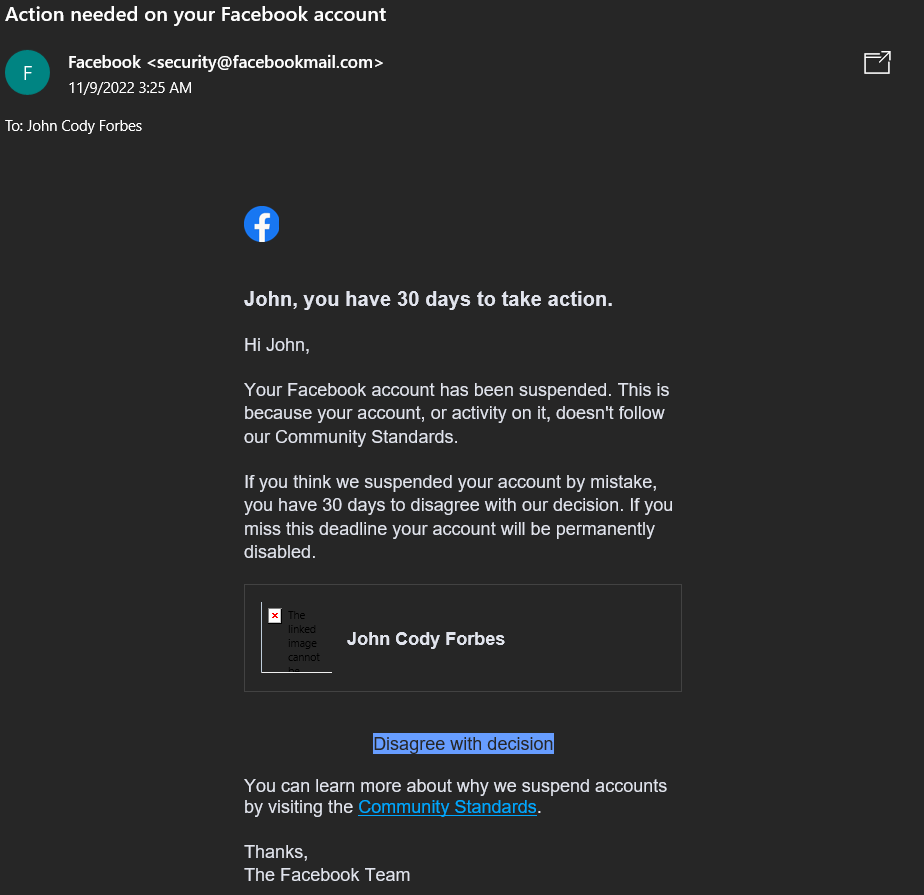924x895 pixels.
Task: Click the sender address security@facebookmail.com
Action: [x=265, y=62]
